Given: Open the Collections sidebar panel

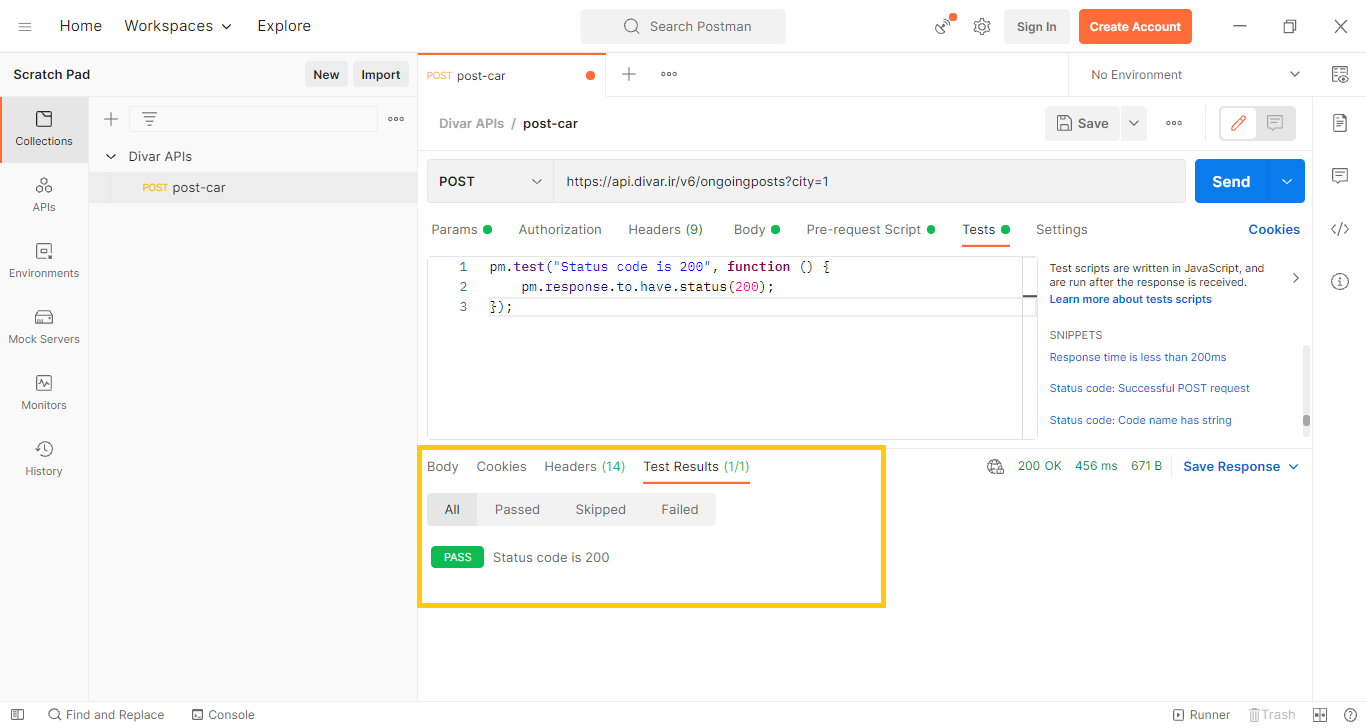Looking at the screenshot, I should click(44, 130).
